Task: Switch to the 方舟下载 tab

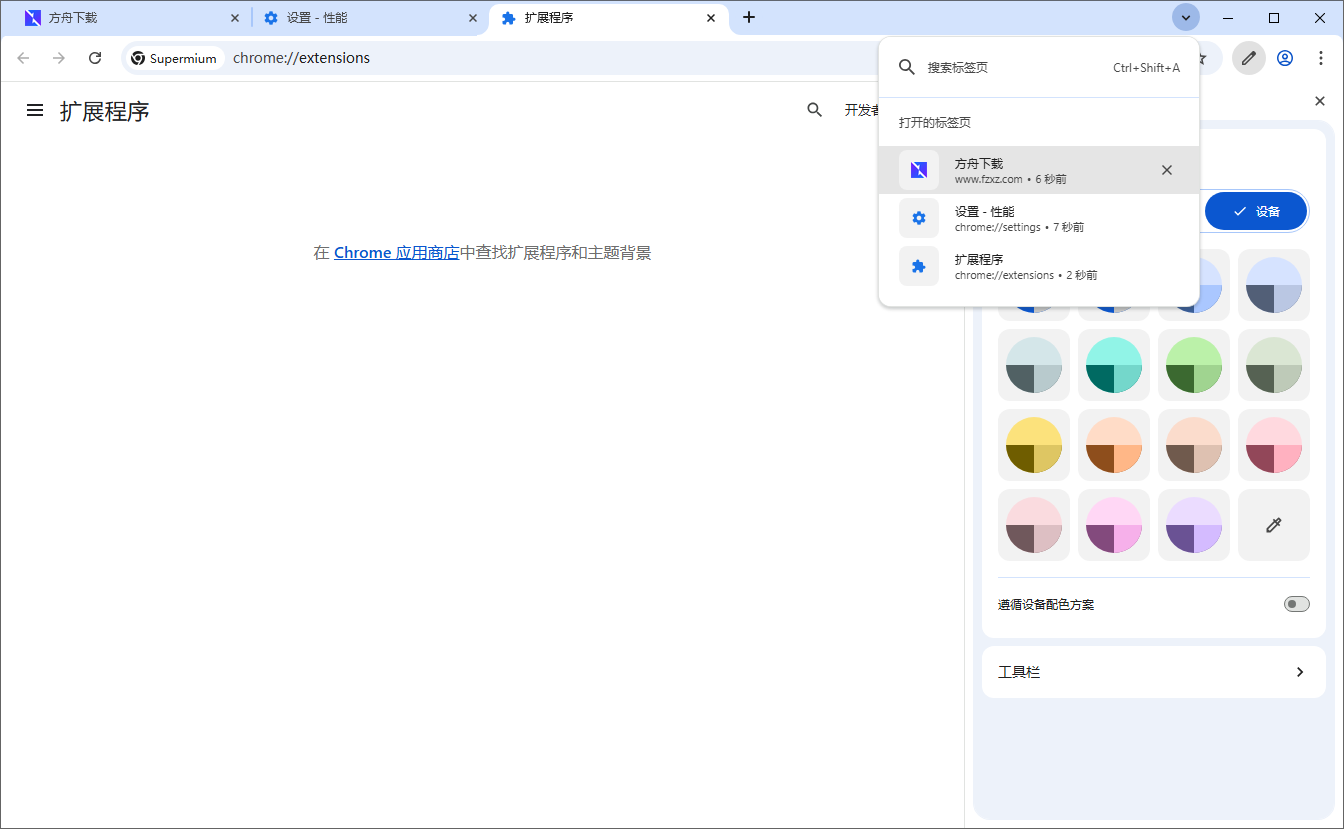Action: point(120,17)
